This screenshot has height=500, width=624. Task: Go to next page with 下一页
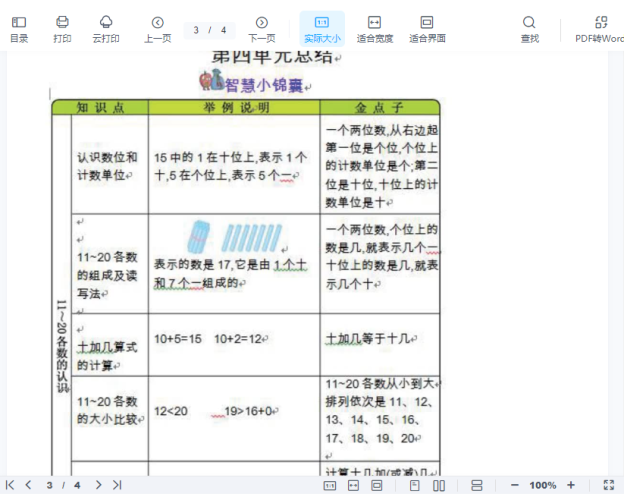click(x=261, y=29)
